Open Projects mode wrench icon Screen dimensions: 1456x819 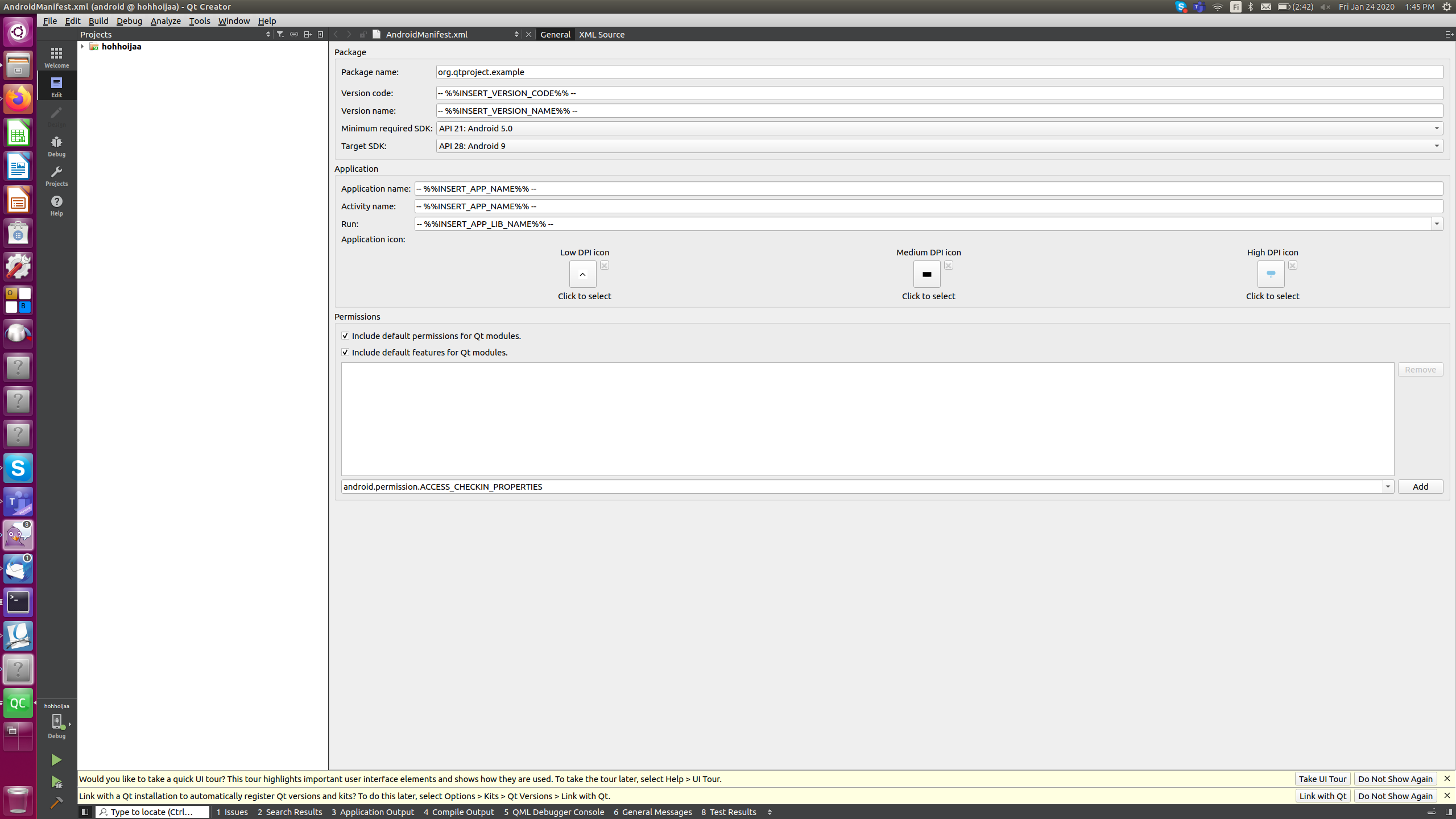[56, 175]
